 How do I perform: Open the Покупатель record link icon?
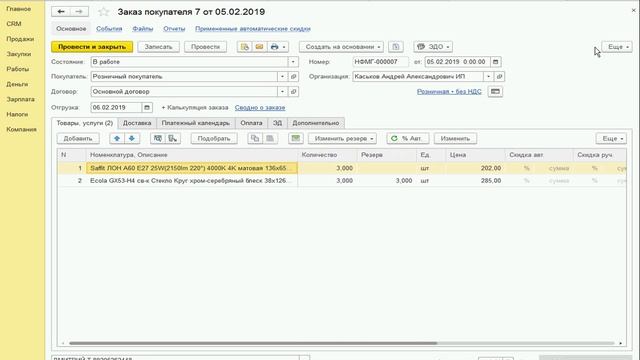tap(293, 76)
